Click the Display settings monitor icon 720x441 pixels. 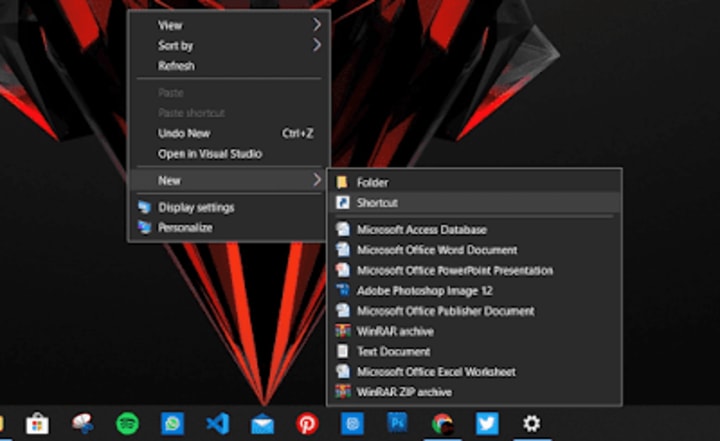tap(145, 207)
